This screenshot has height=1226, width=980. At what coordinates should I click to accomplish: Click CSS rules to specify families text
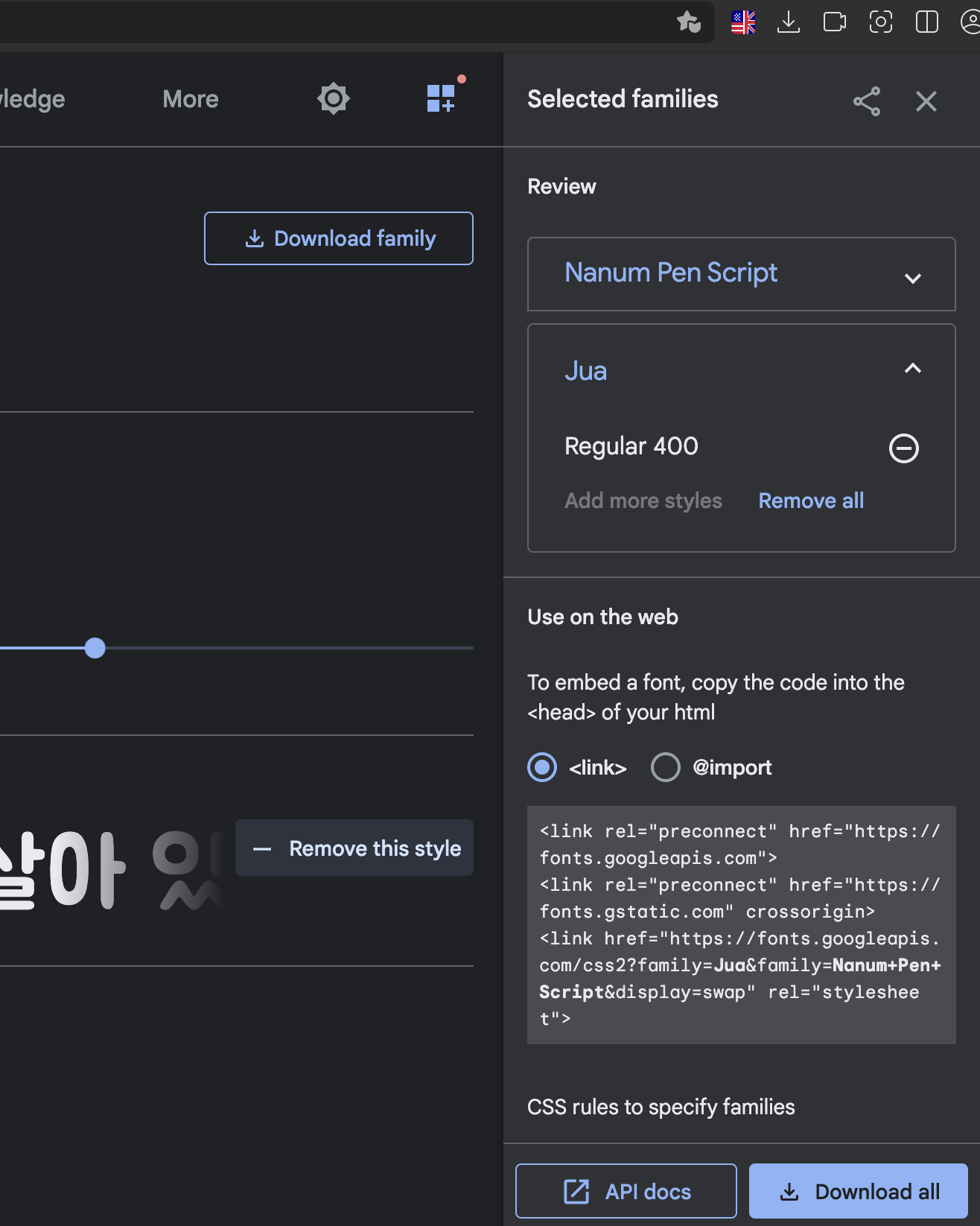[661, 1107]
